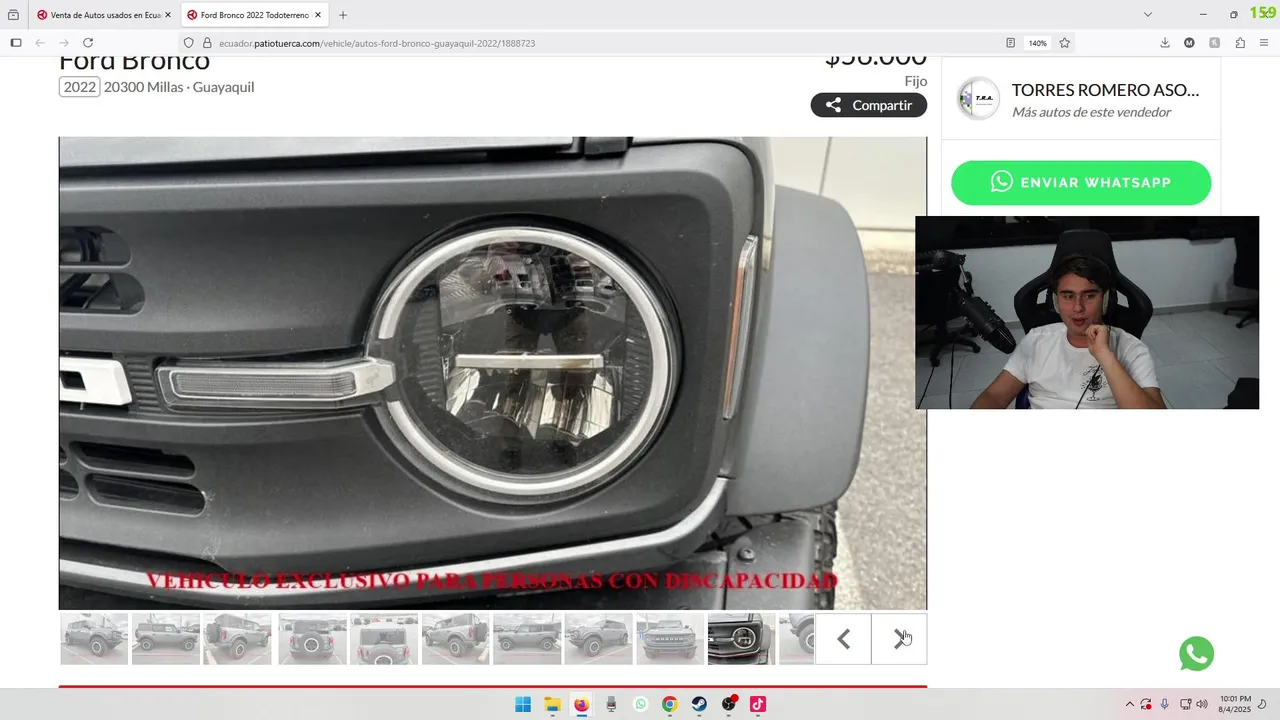Click the Compartir share button

pos(869,105)
